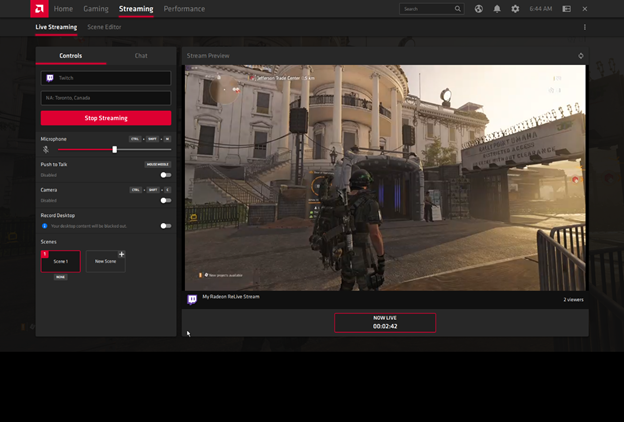Switch to the Scene Editor sub-tab
Image resolution: width=624 pixels, height=422 pixels.
coord(104,27)
